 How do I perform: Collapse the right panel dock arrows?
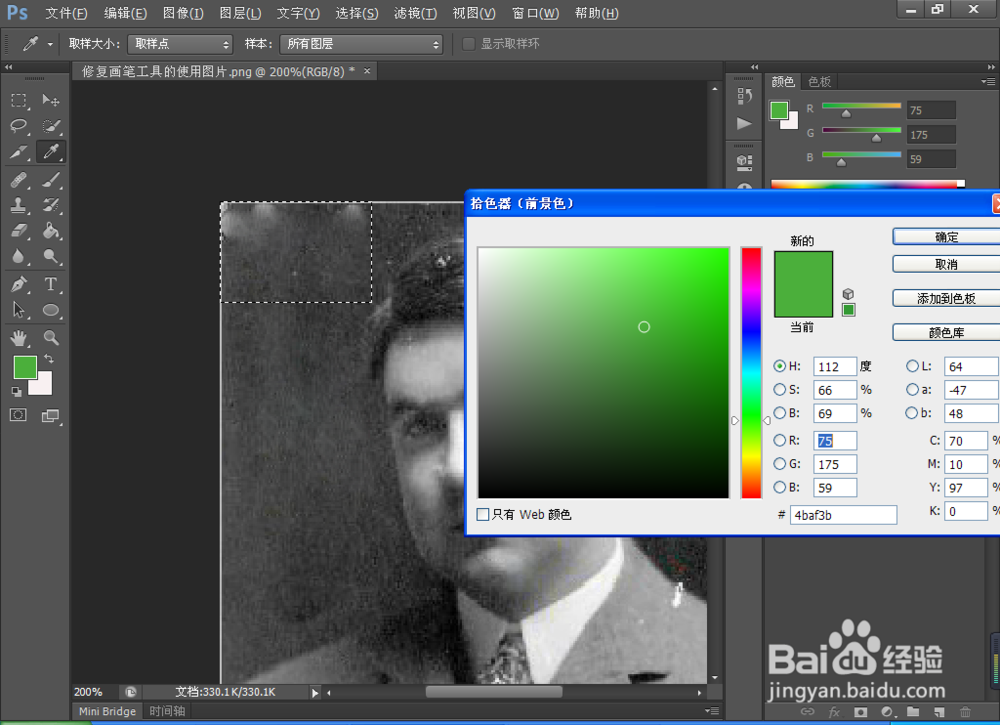[991, 67]
